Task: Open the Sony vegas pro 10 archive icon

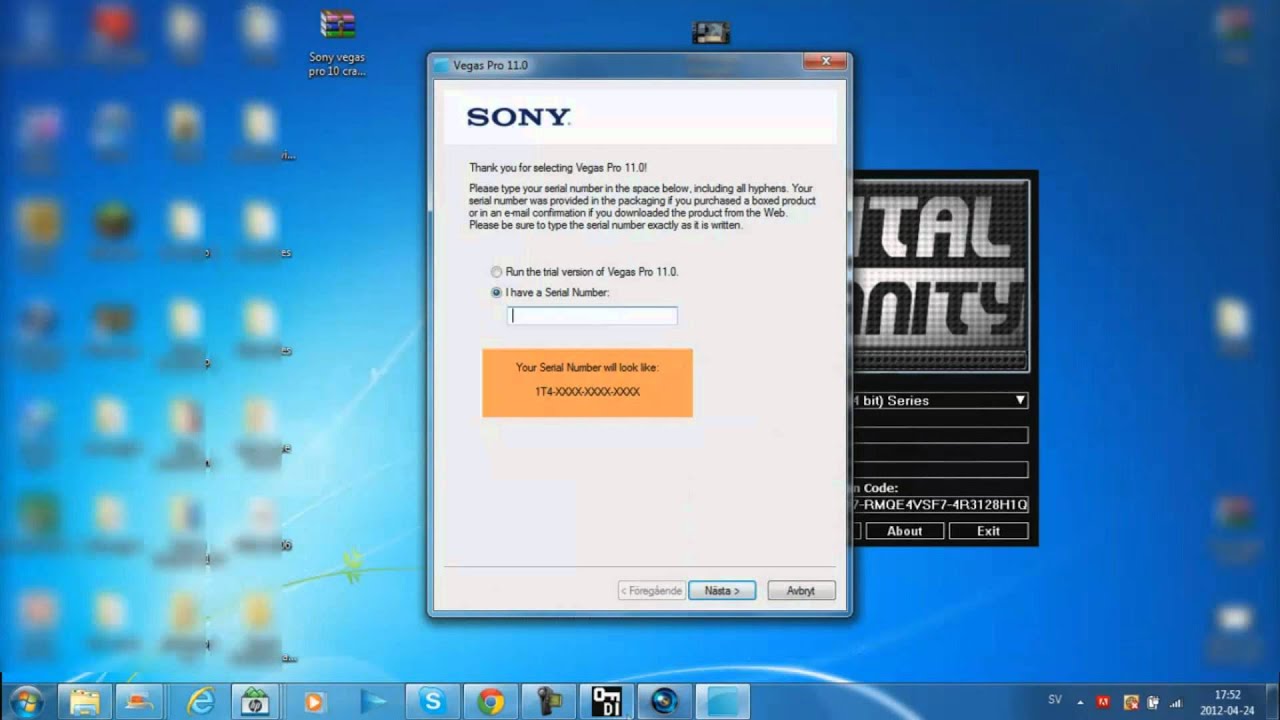Action: tap(337, 43)
